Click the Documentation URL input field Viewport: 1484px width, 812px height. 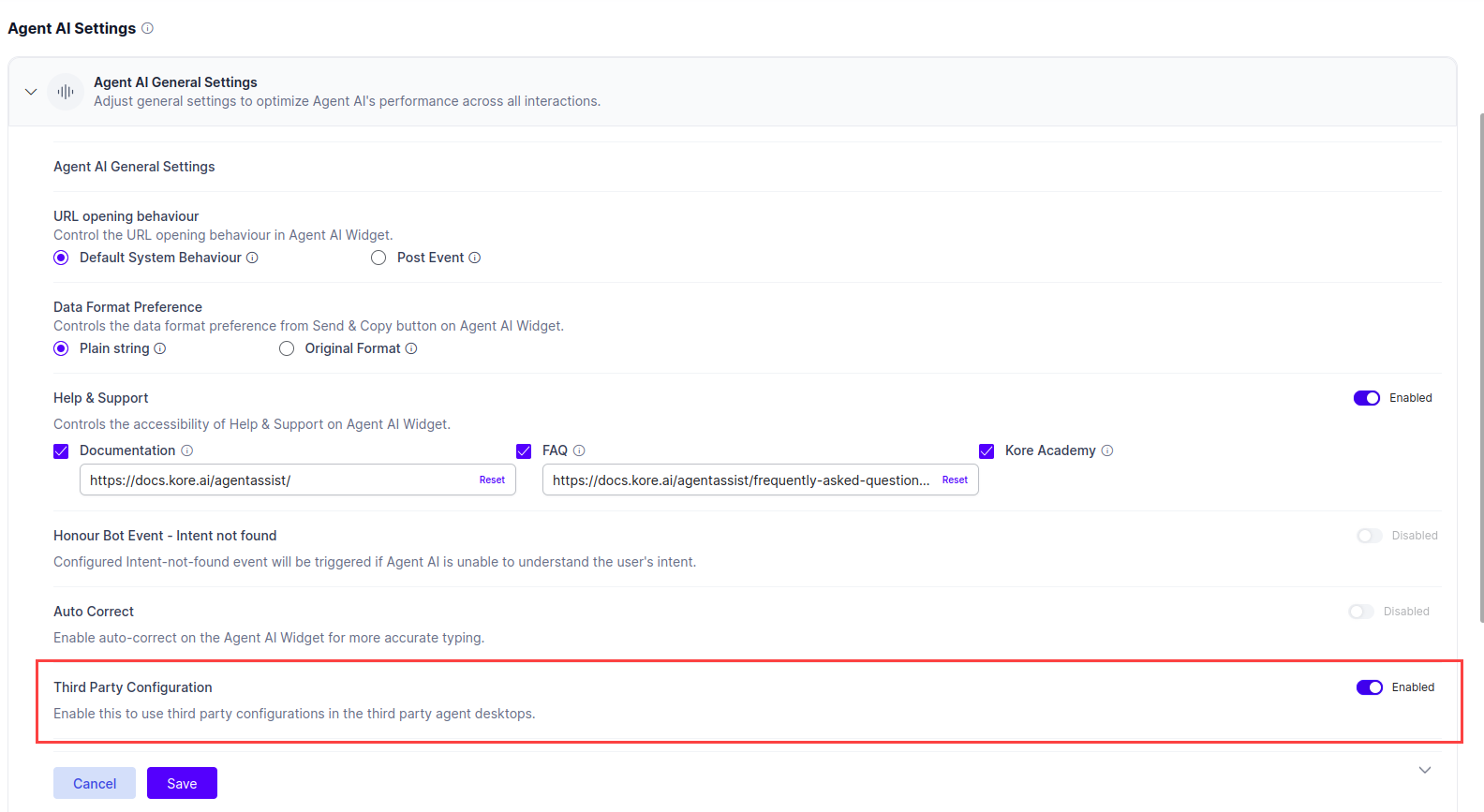pos(279,480)
